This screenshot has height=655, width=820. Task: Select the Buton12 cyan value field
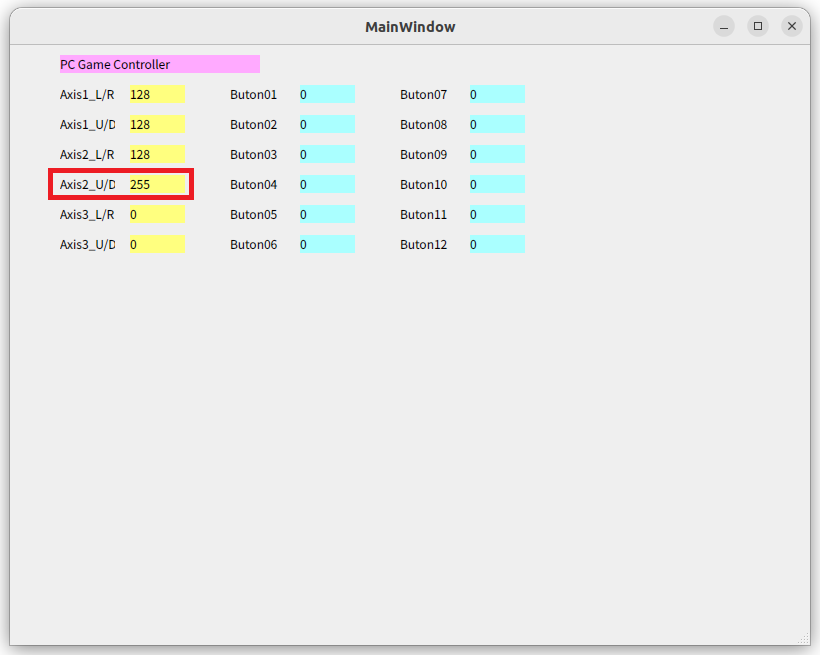click(495, 244)
